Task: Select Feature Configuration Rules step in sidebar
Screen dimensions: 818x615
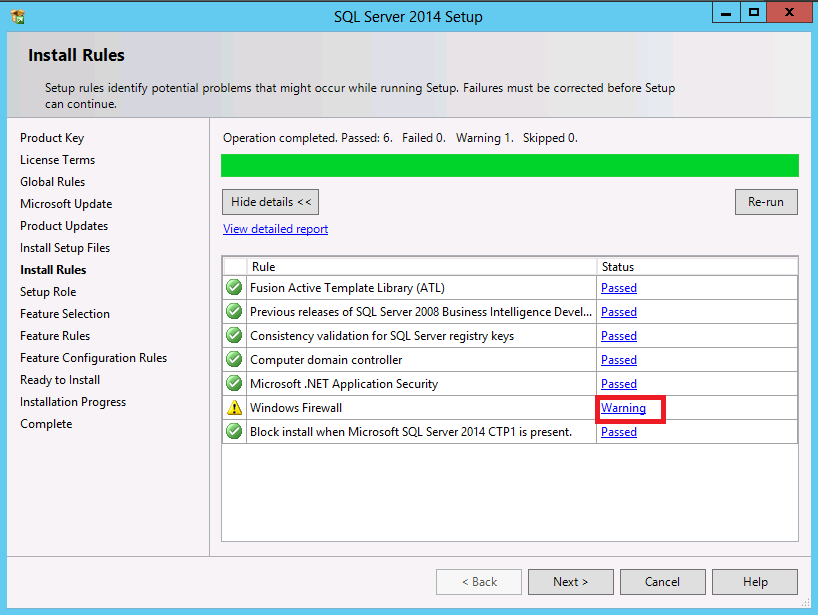Action: click(93, 358)
